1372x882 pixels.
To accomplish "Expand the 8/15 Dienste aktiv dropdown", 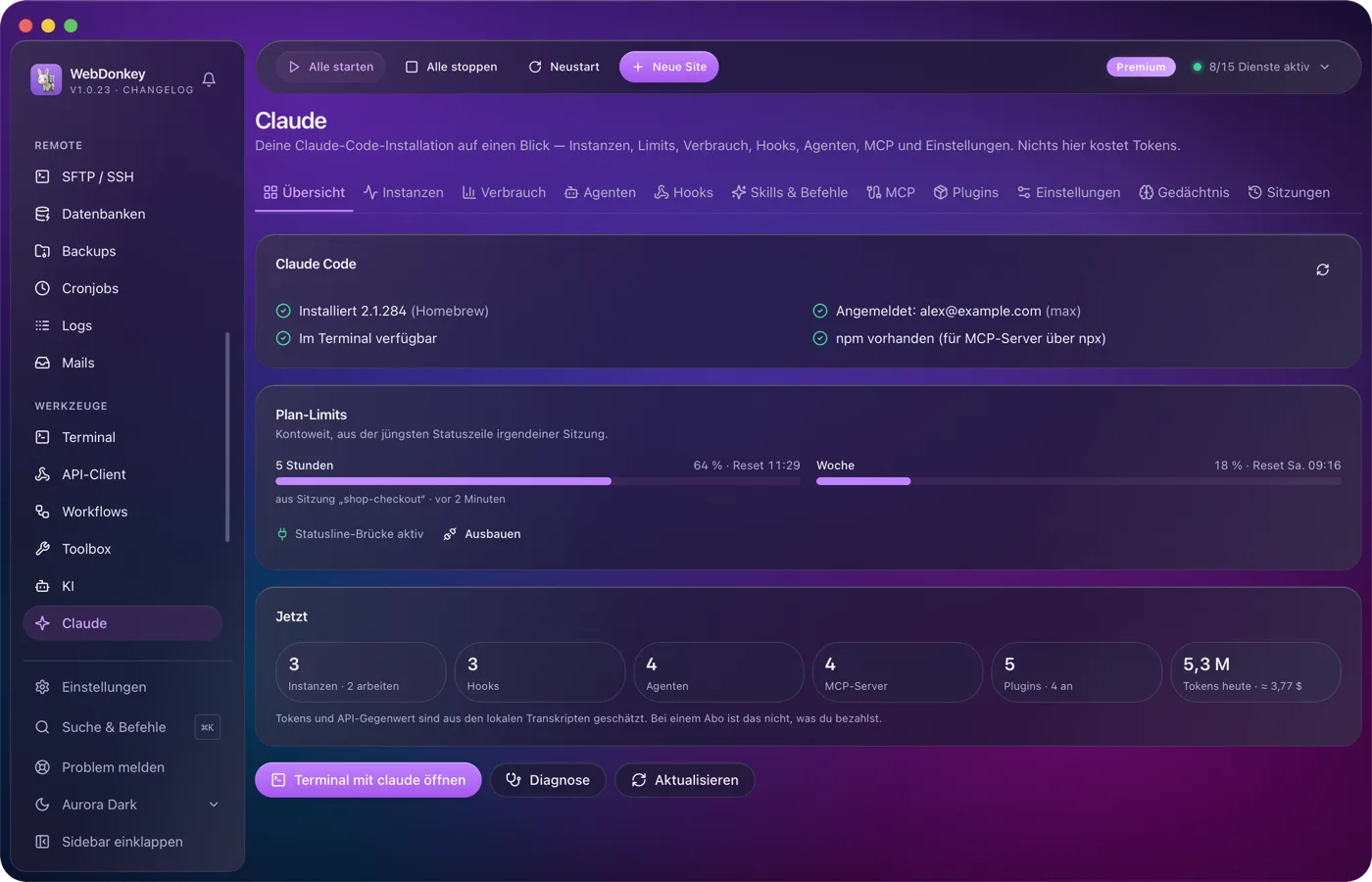I will [1261, 67].
